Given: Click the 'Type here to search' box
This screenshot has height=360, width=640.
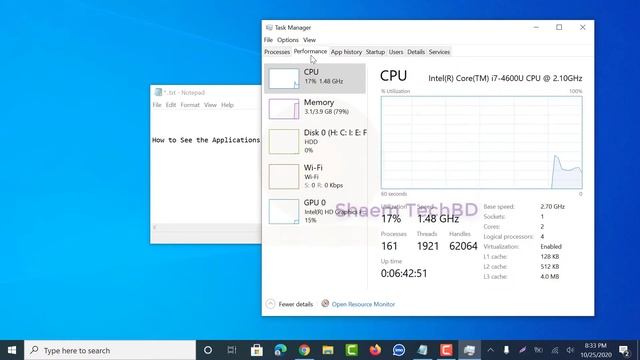Looking at the screenshot, I should [x=110, y=350].
